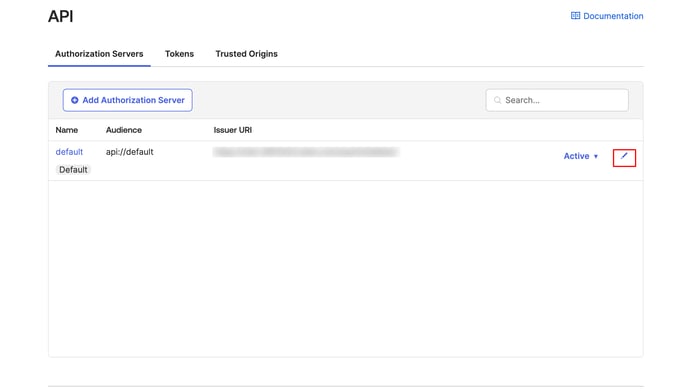Open the default authorization server link
This screenshot has height=391, width=688.
[x=69, y=152]
